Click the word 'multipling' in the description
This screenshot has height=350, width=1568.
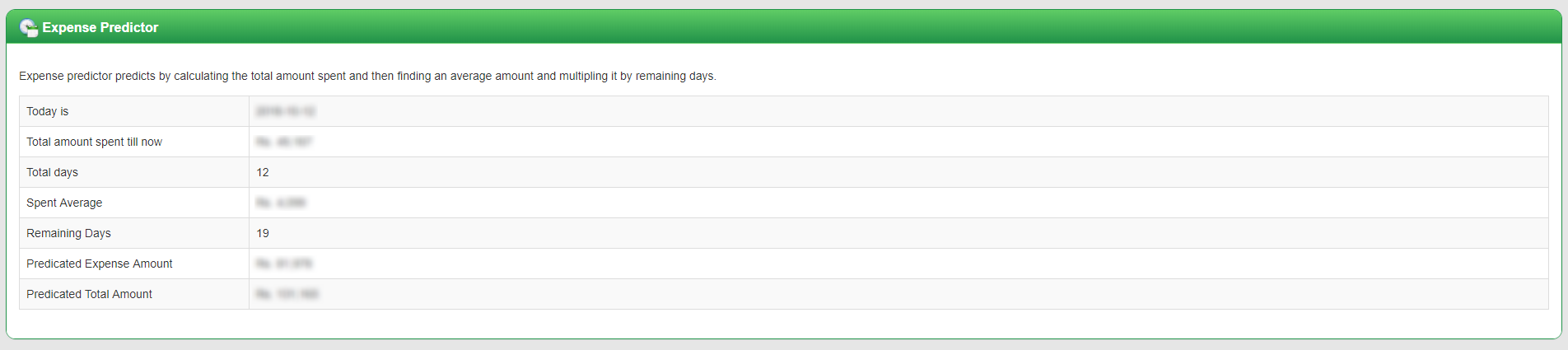point(583,76)
